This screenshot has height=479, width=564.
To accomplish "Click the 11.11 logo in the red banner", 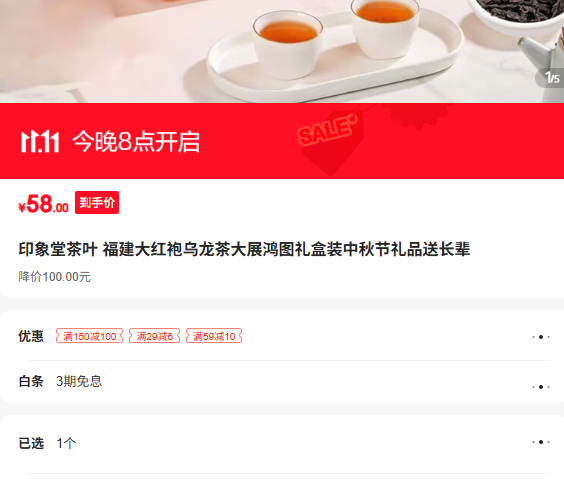I will (x=40, y=142).
